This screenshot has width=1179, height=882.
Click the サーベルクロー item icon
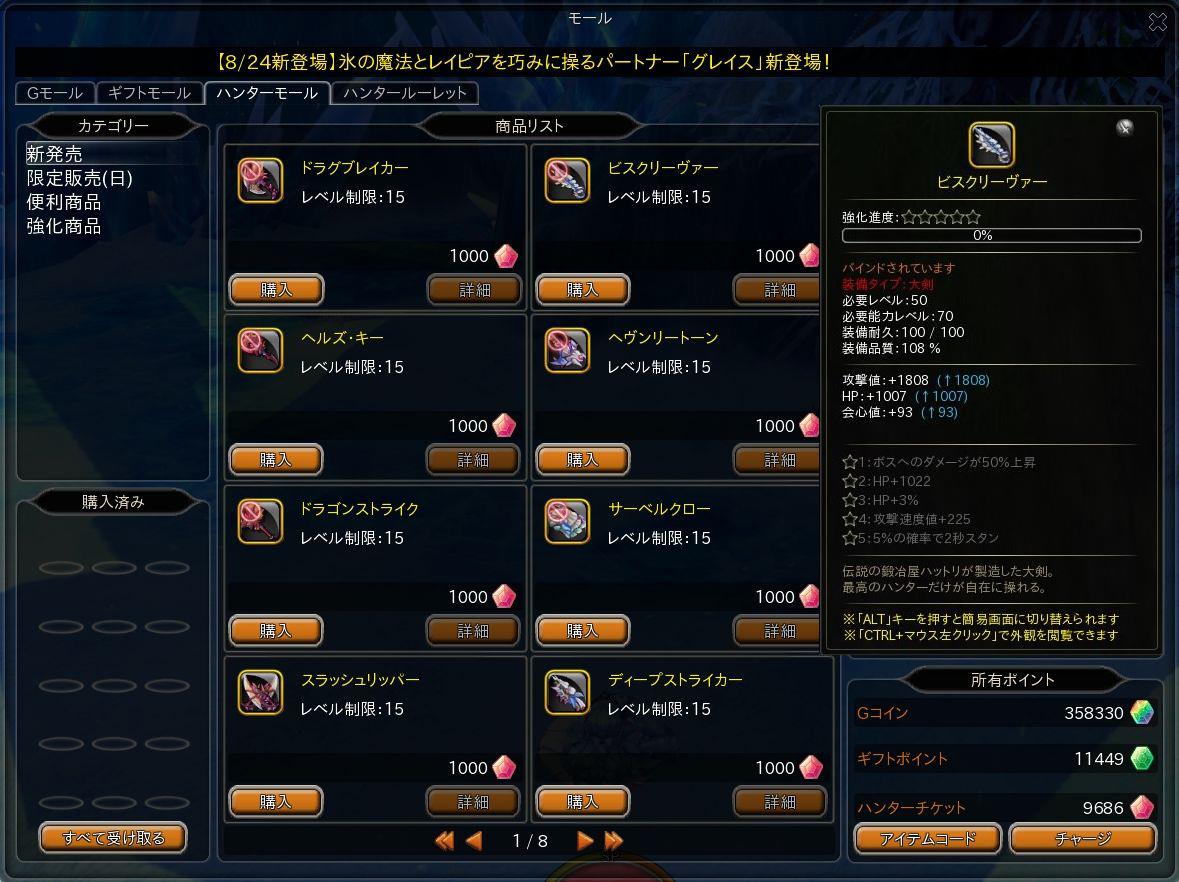pos(567,521)
